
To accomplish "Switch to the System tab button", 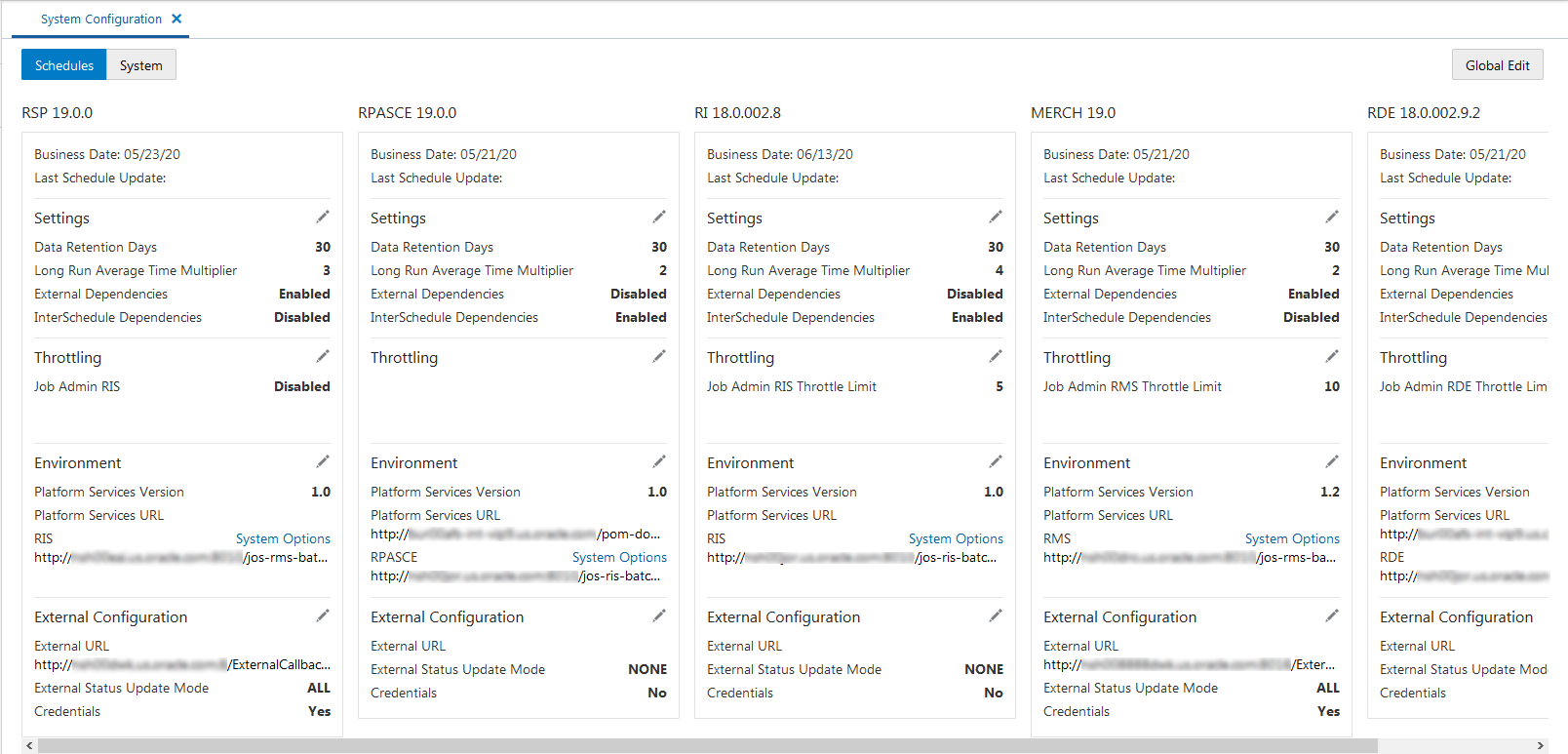I will click(141, 65).
